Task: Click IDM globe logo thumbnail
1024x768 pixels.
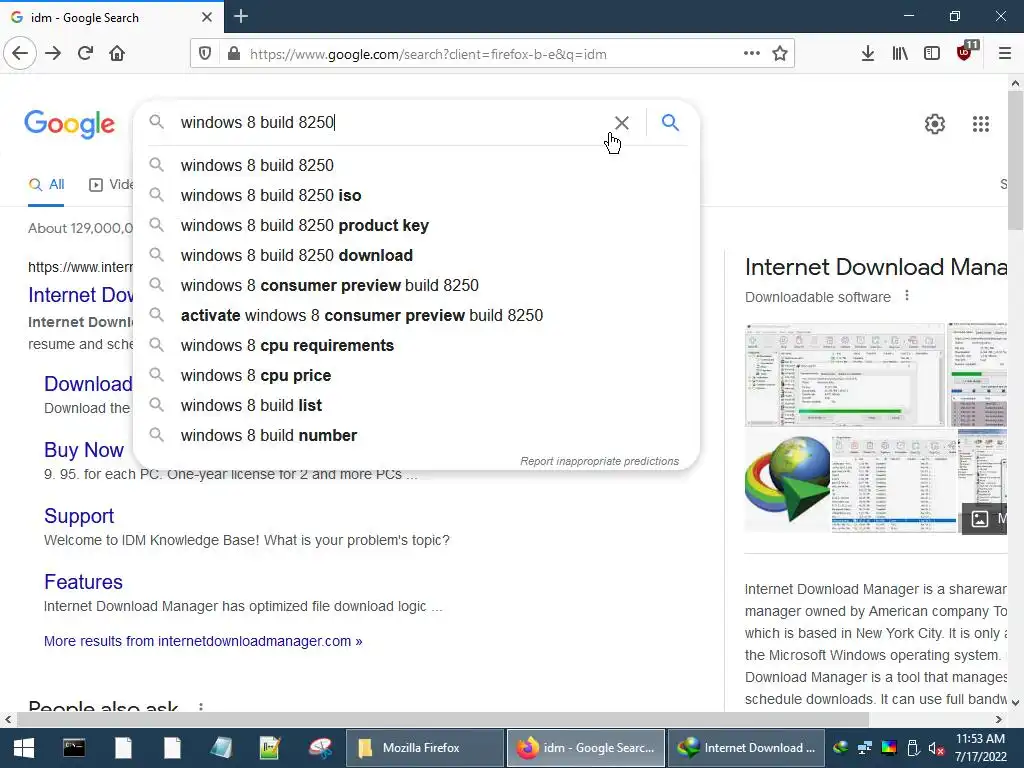Action: point(787,480)
